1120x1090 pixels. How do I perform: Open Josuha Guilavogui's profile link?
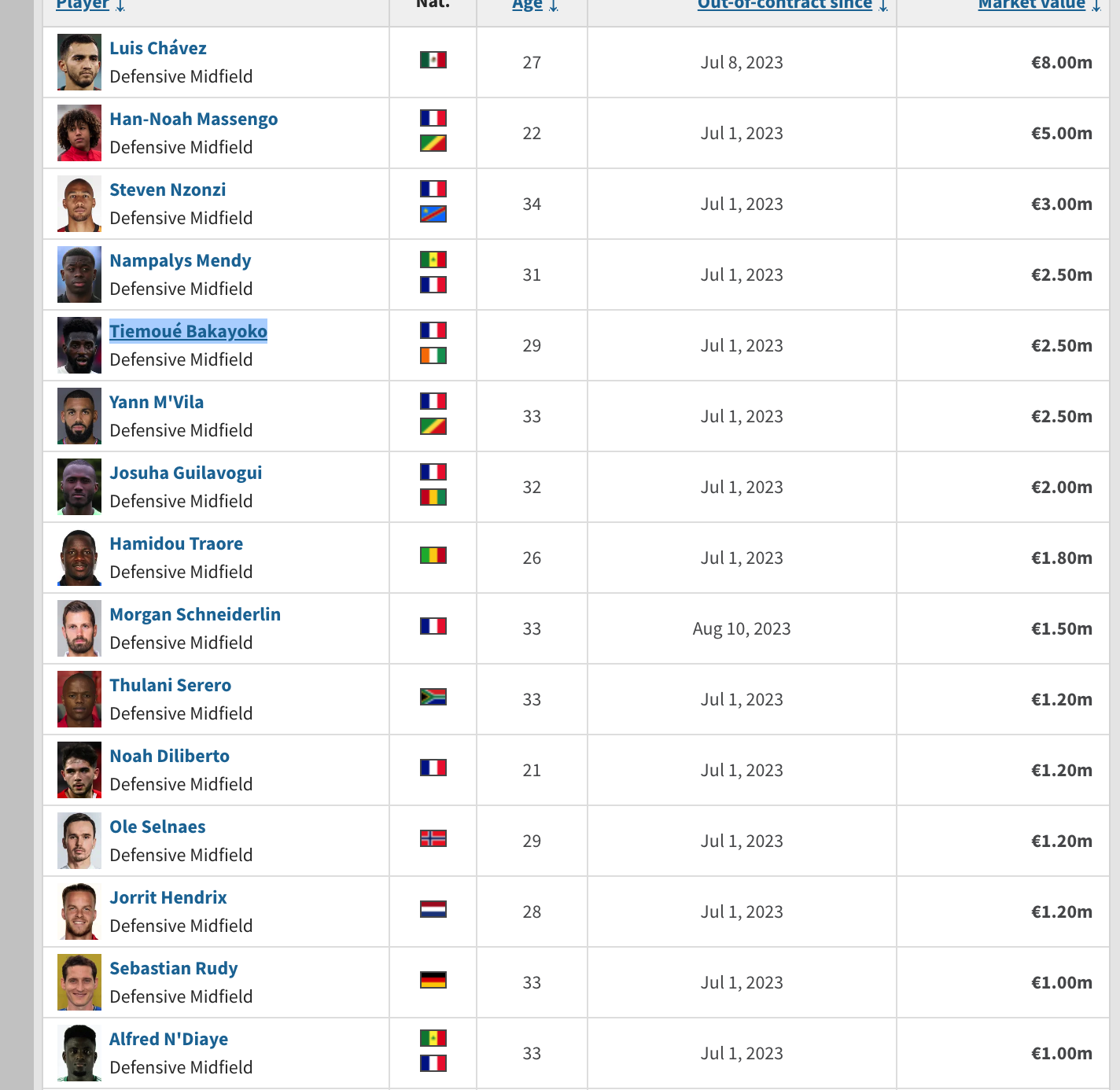pyautogui.click(x=186, y=473)
